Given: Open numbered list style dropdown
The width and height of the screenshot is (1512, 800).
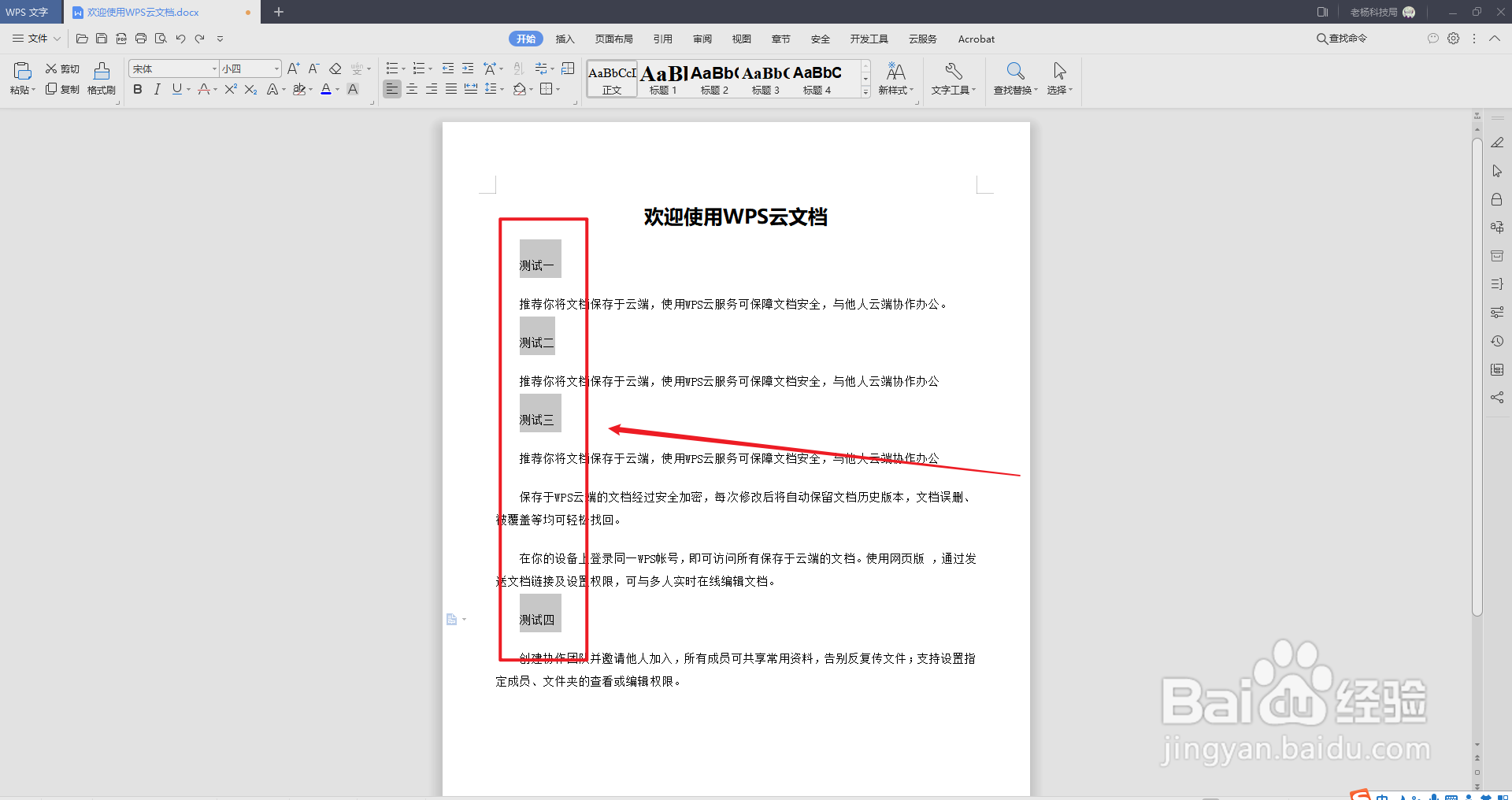Looking at the screenshot, I should (431, 69).
